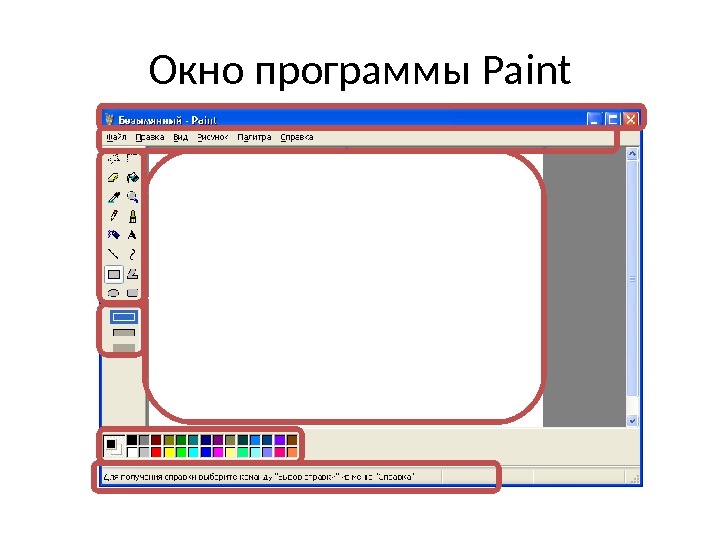Pick the bright red swatch
The image size is (720, 540).
click(156, 452)
